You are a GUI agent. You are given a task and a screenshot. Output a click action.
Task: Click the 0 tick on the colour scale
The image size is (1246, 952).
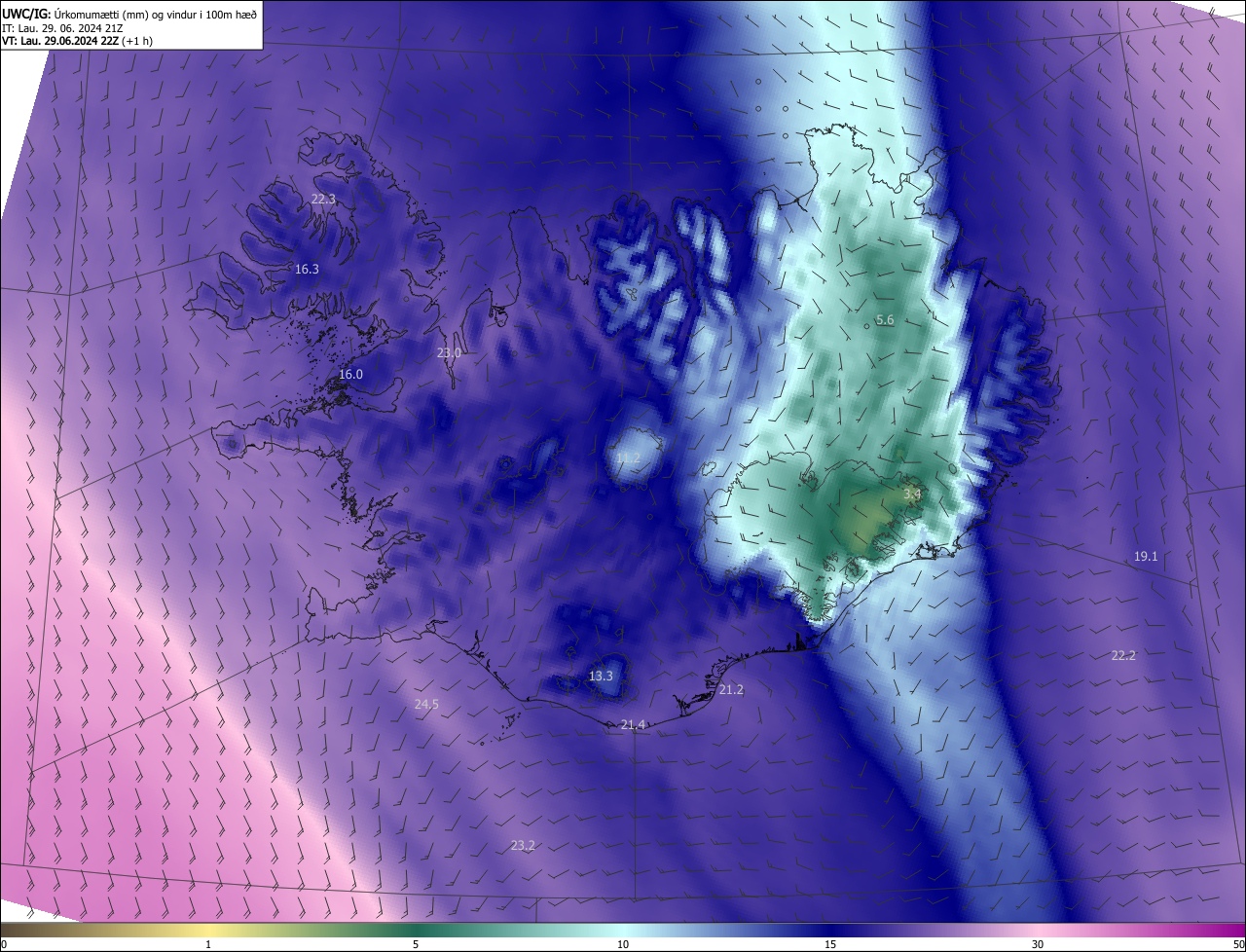[x=4, y=944]
